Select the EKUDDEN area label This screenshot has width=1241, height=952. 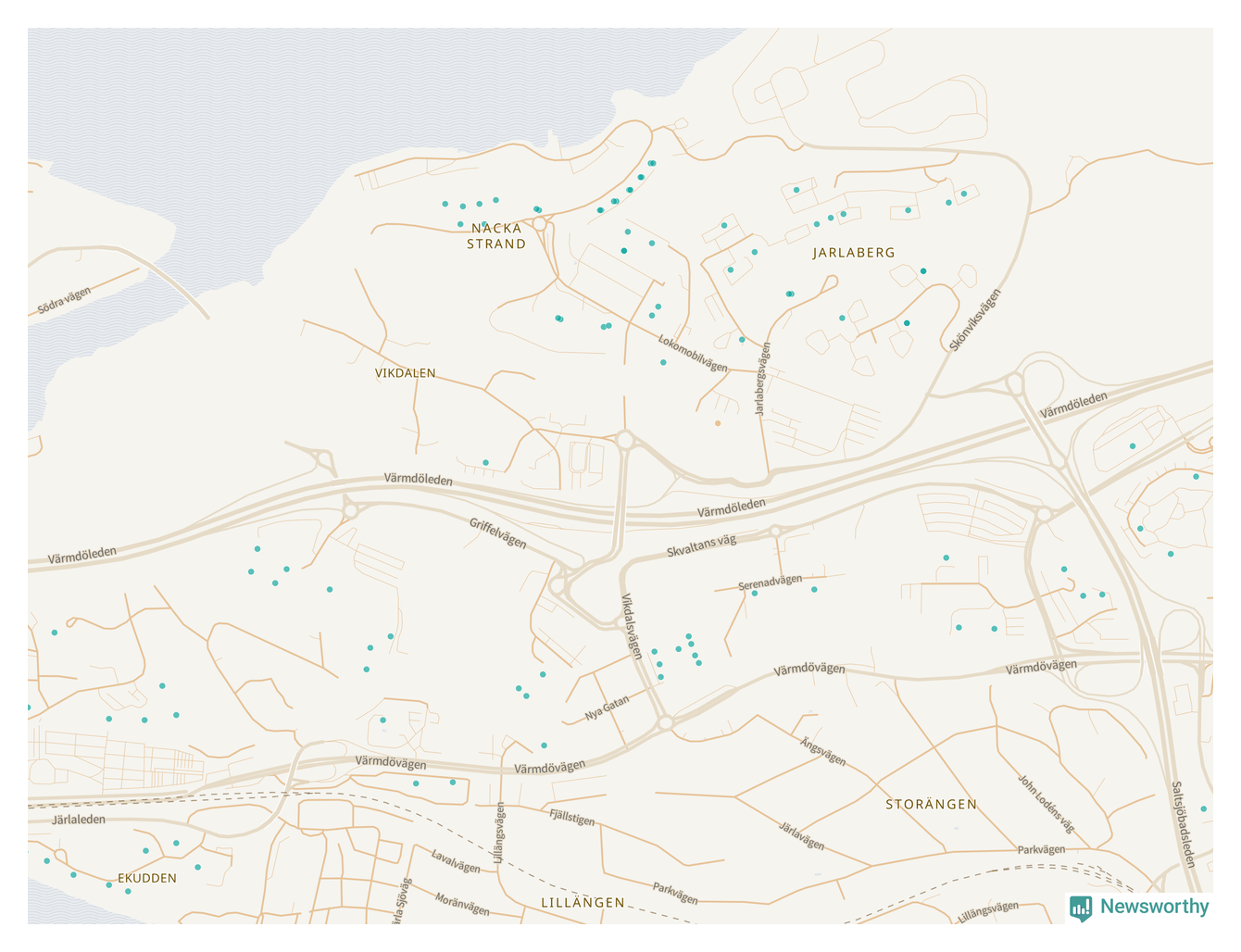coord(147,879)
